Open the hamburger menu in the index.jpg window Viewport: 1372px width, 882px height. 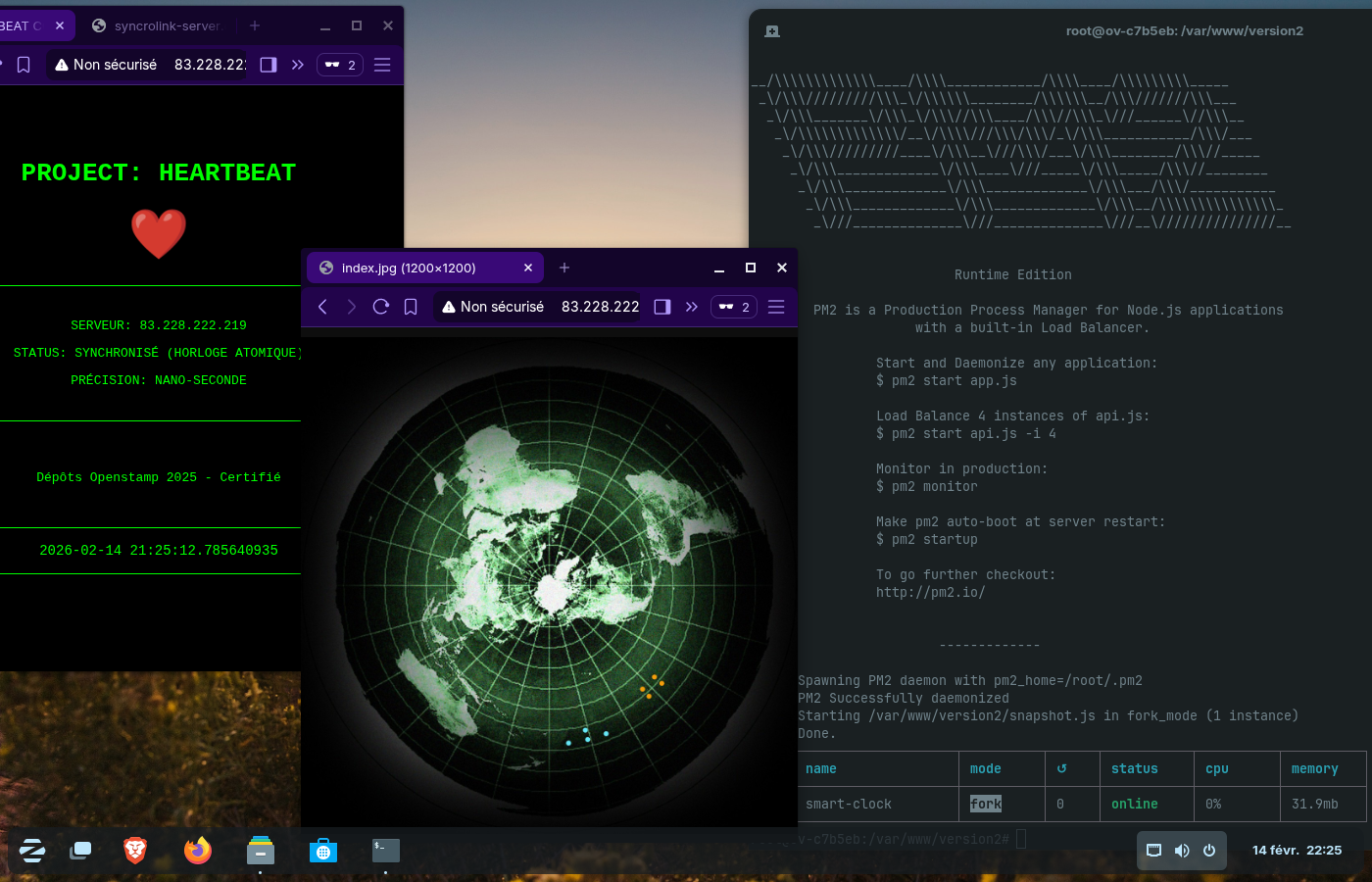pos(776,307)
